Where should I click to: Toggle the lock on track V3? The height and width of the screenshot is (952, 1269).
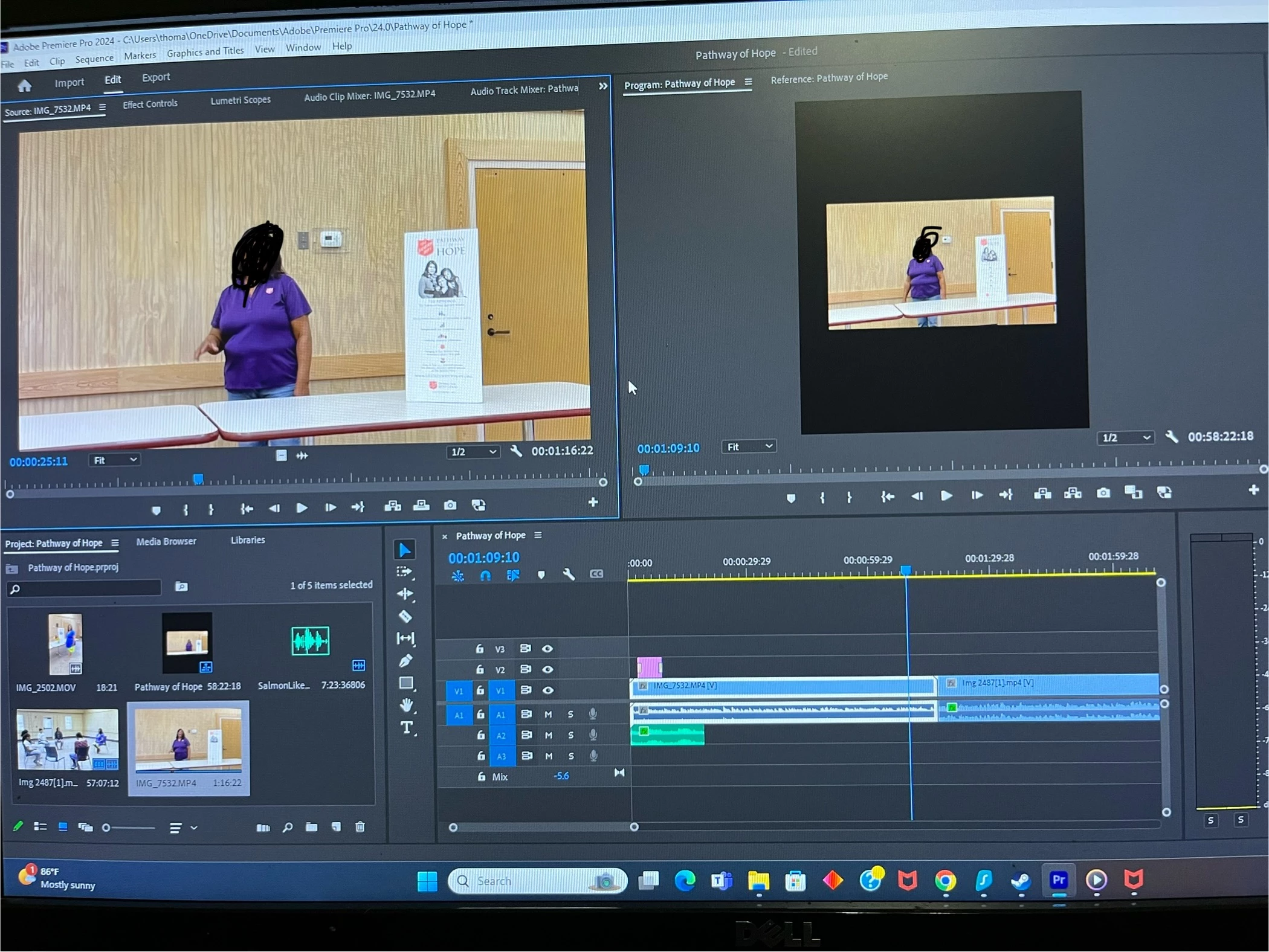(479, 649)
